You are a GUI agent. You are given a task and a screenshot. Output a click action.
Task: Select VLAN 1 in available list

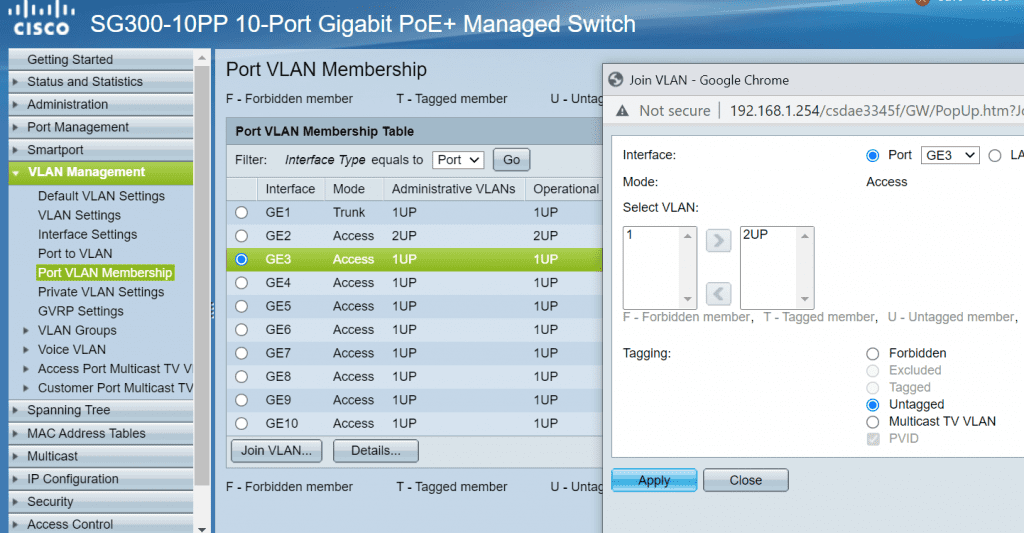pyautogui.click(x=652, y=234)
